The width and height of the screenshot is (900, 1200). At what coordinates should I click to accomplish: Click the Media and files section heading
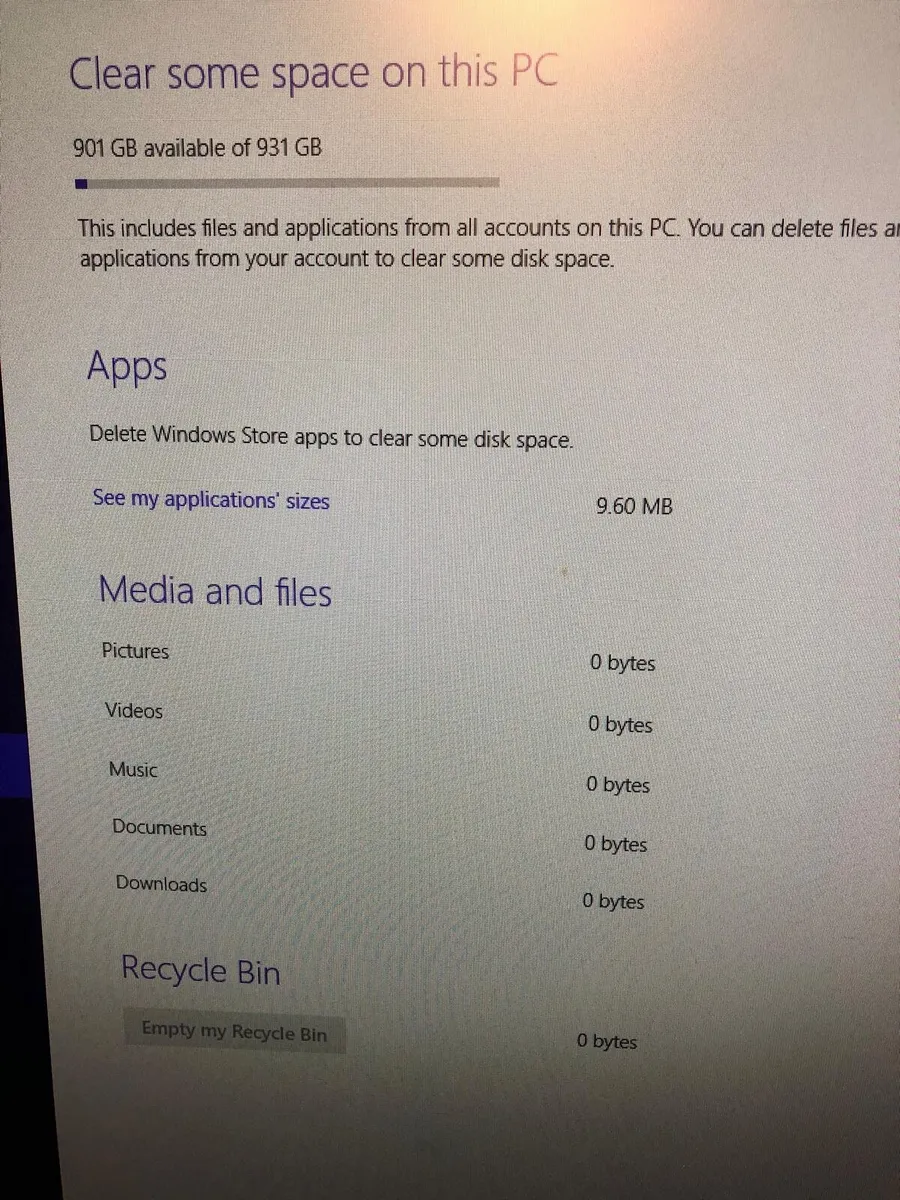point(215,591)
